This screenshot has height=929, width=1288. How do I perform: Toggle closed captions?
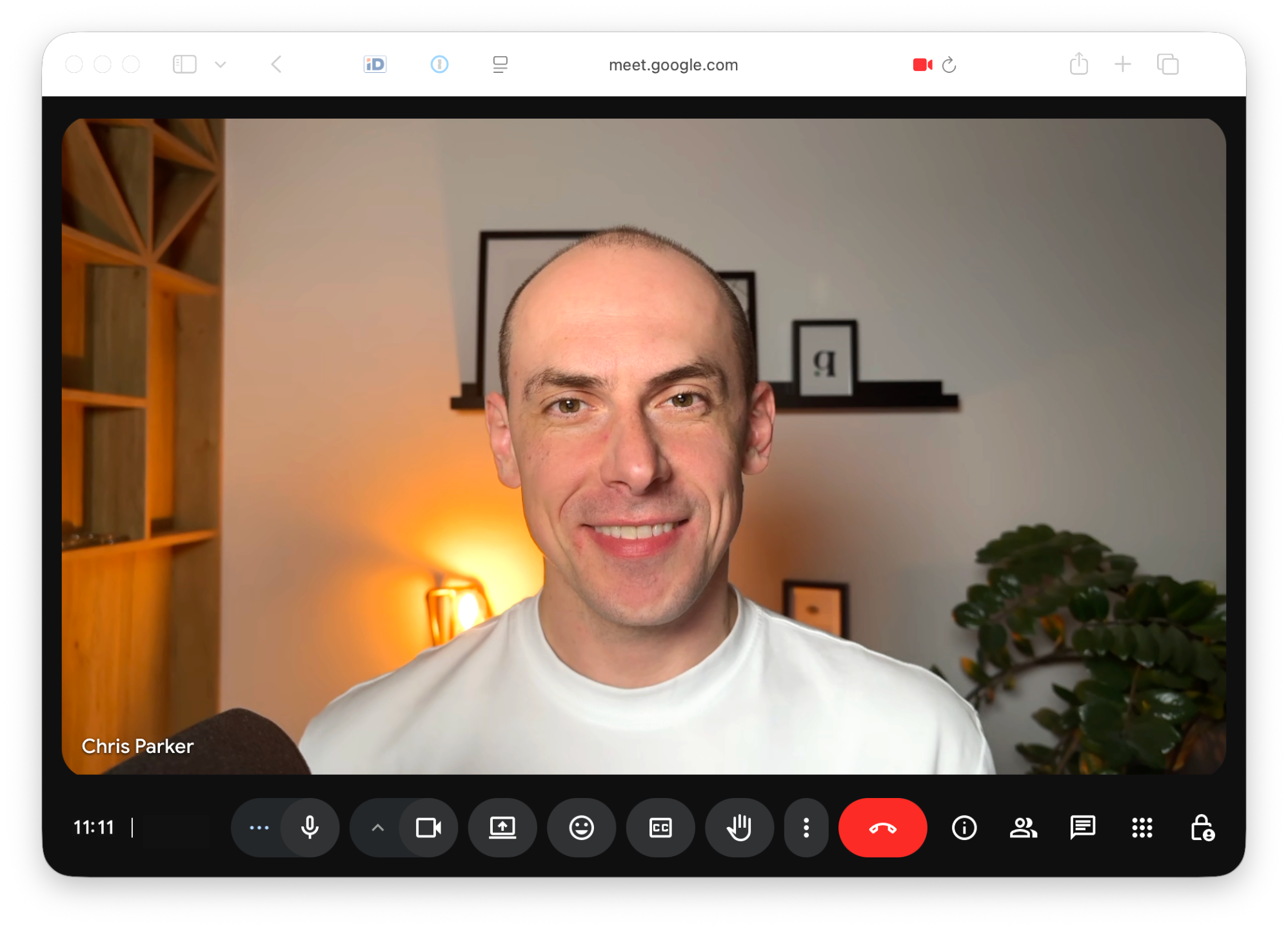660,827
